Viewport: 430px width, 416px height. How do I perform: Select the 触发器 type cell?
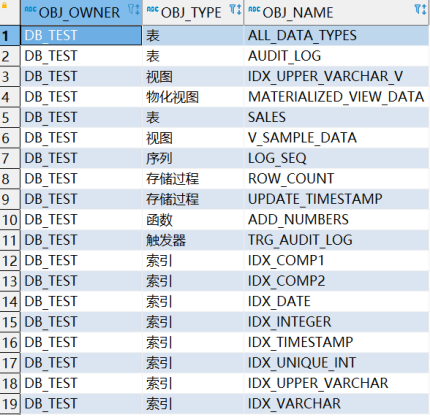point(193,240)
